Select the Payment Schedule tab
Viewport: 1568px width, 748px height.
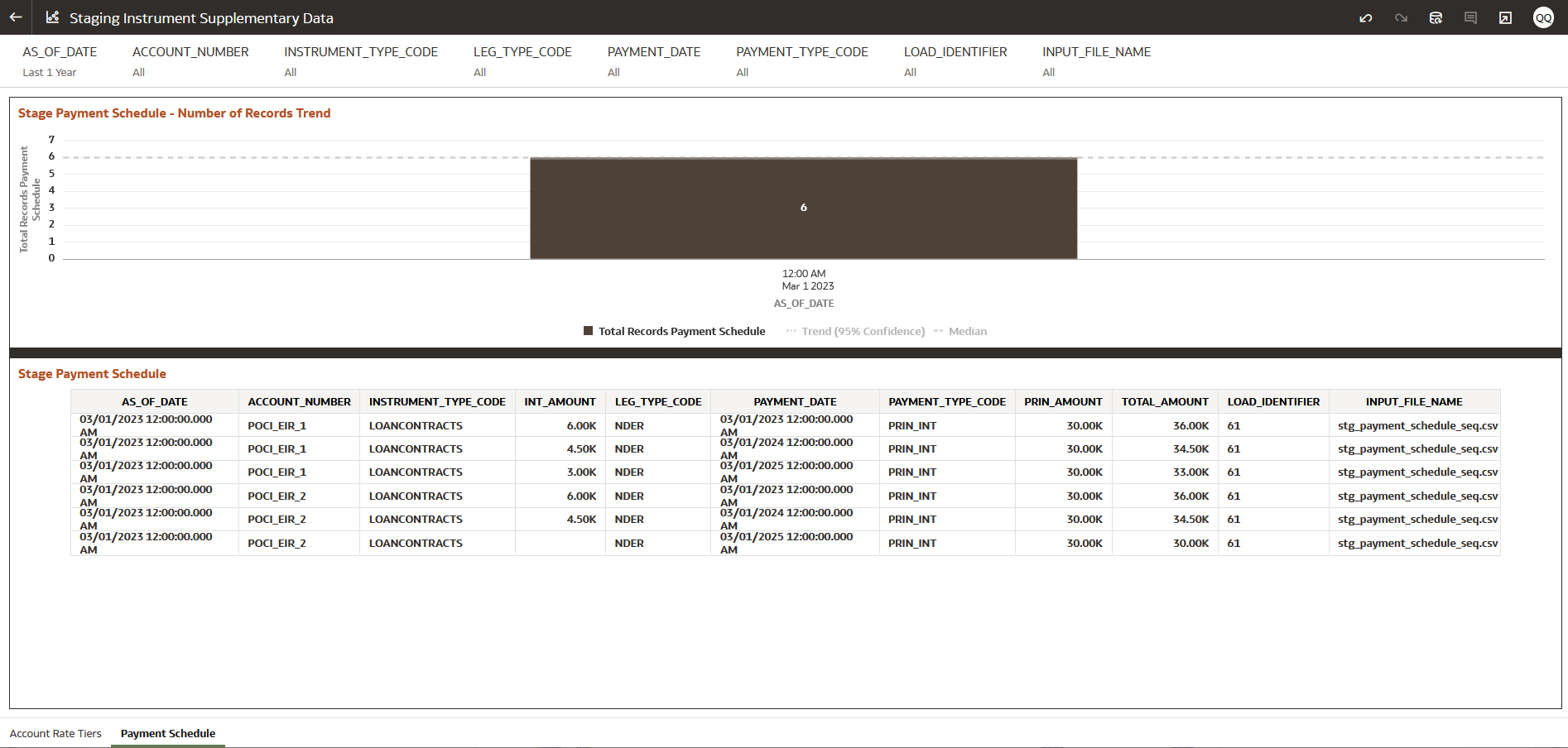click(167, 733)
